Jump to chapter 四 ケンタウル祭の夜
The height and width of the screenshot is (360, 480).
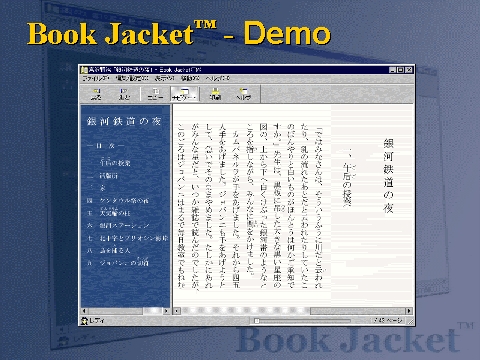[118, 201]
